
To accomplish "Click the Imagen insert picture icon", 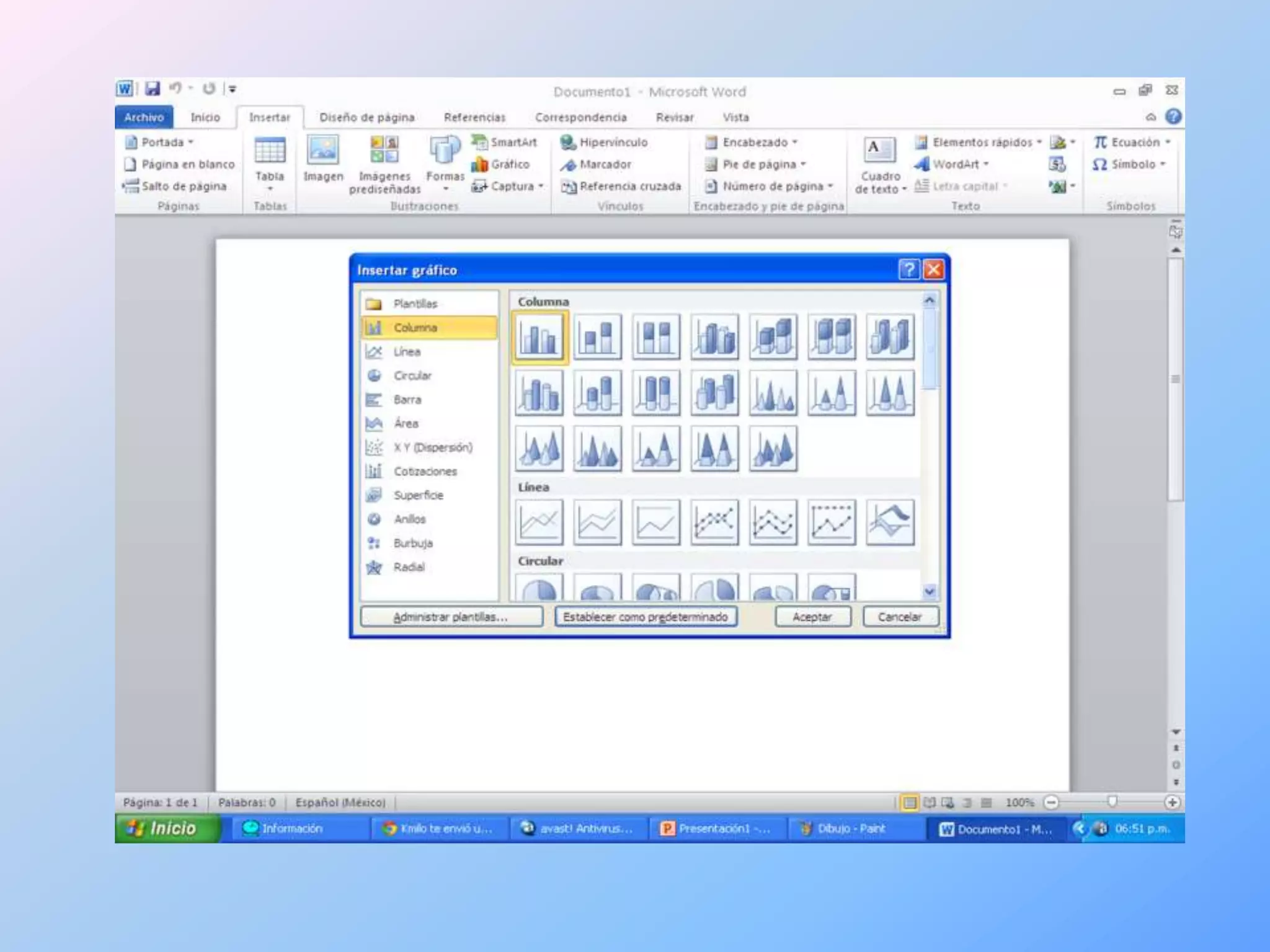I will [323, 151].
